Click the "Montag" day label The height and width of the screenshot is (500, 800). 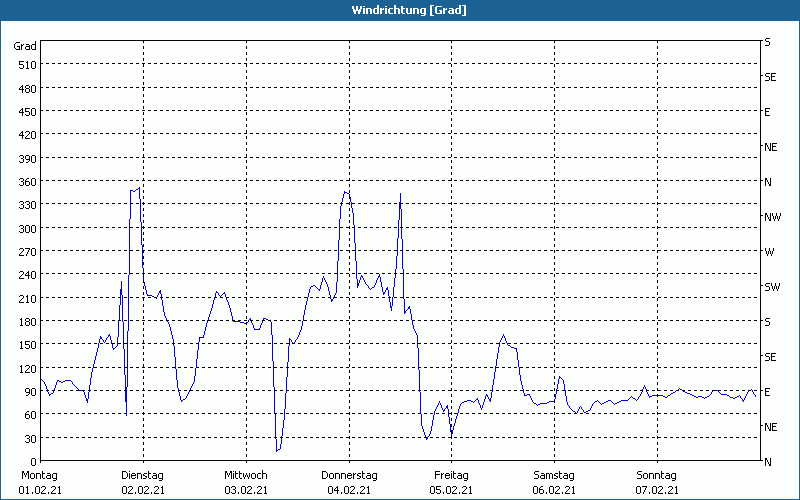[39, 476]
